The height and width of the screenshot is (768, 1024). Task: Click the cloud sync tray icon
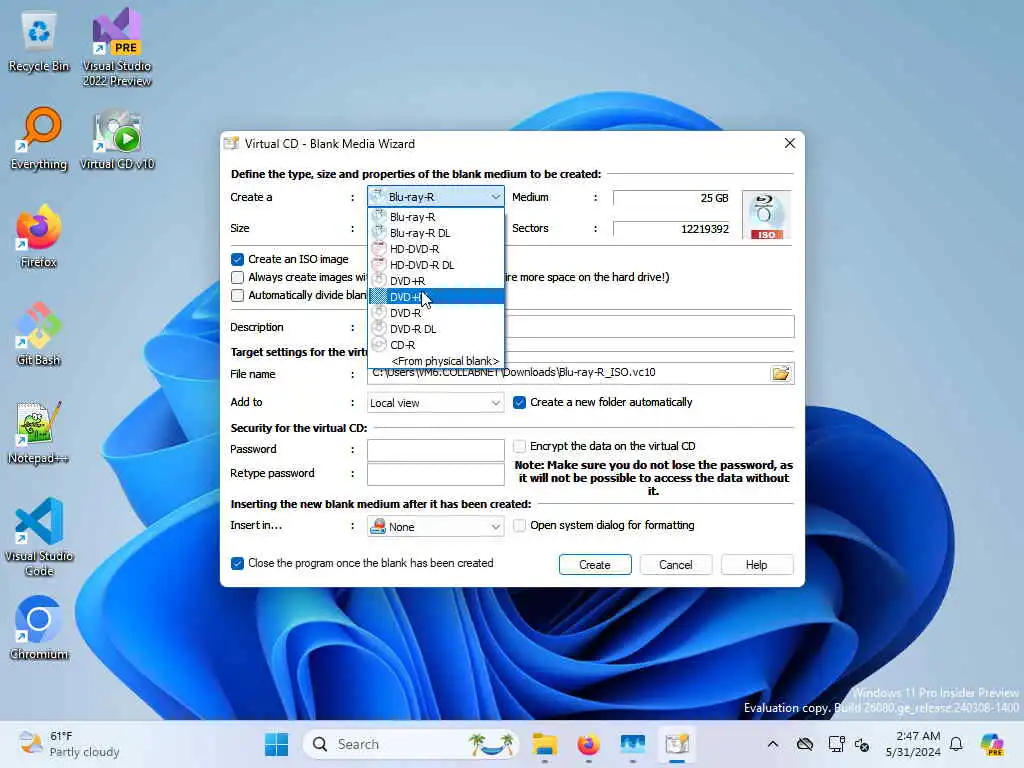[805, 744]
